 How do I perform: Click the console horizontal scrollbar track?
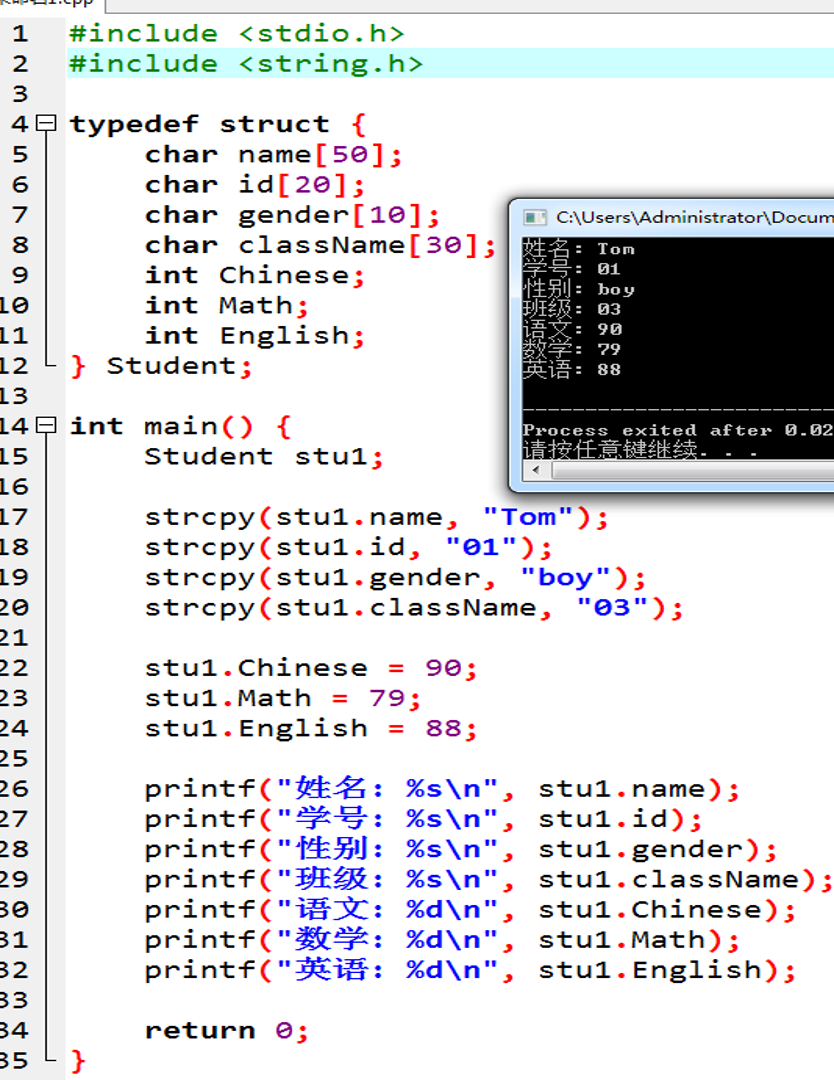[692, 470]
